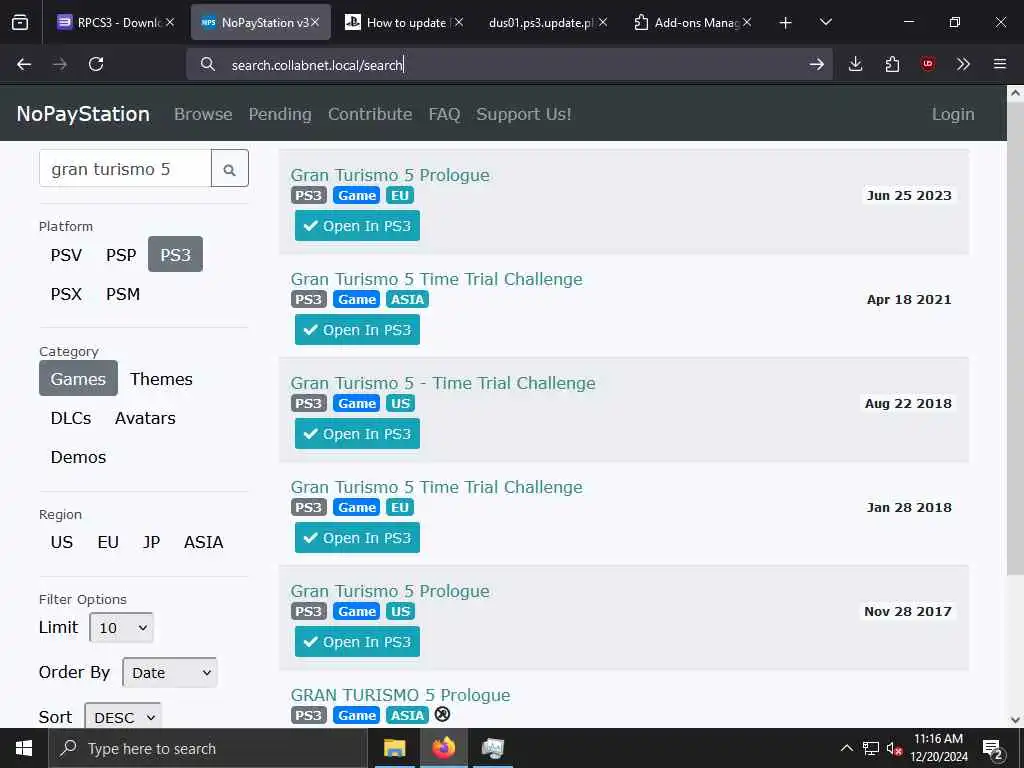Open the Action Center notifications
Viewport: 1024px width, 768px height.
993,748
